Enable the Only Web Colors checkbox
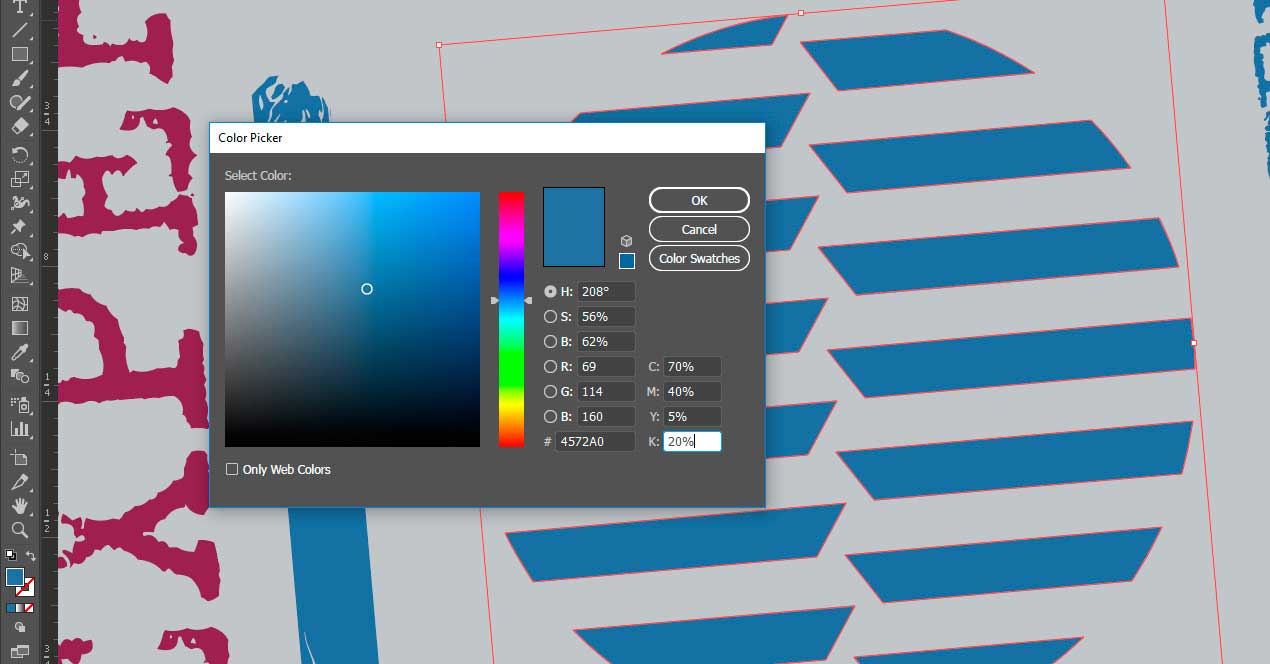This screenshot has width=1270, height=664. (x=232, y=469)
